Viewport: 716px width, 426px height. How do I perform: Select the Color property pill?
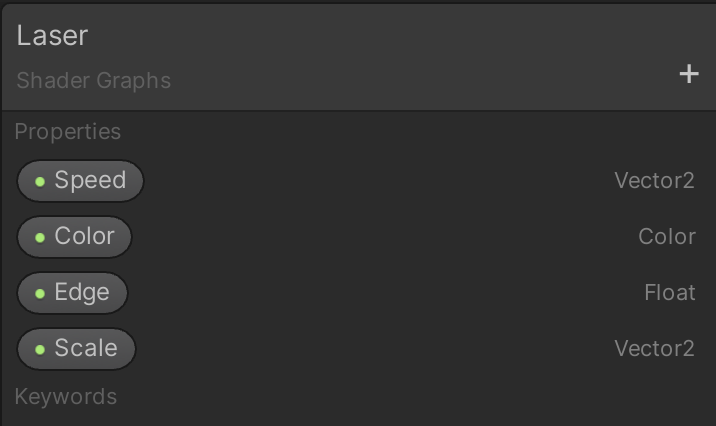coord(74,237)
